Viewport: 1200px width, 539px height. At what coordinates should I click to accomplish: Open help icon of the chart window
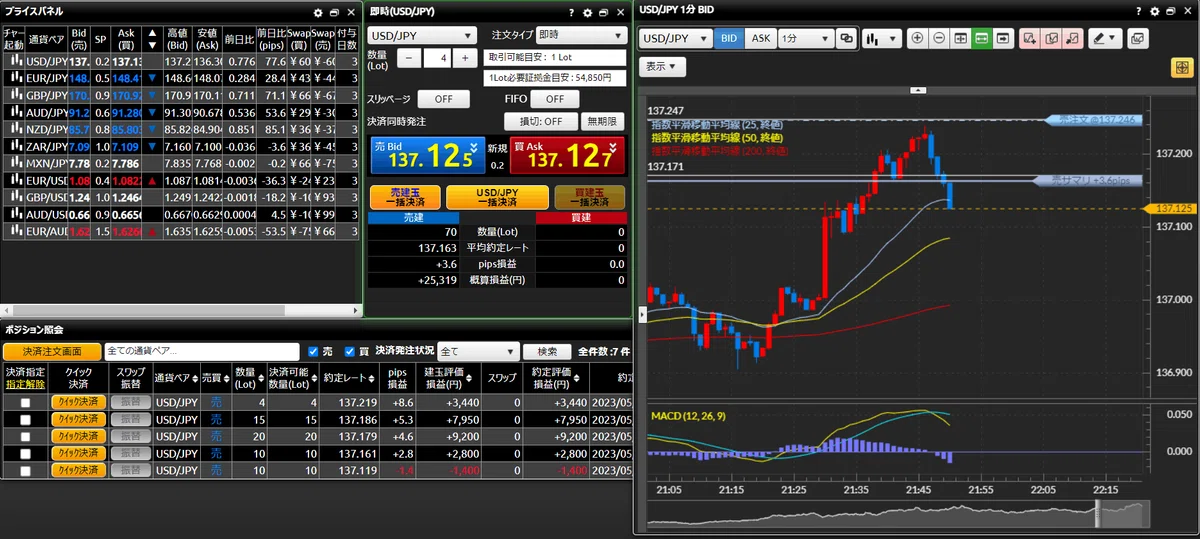pos(1140,11)
